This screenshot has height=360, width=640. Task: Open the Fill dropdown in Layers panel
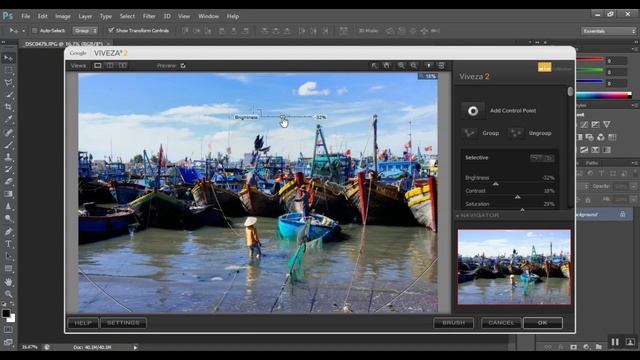point(633,200)
